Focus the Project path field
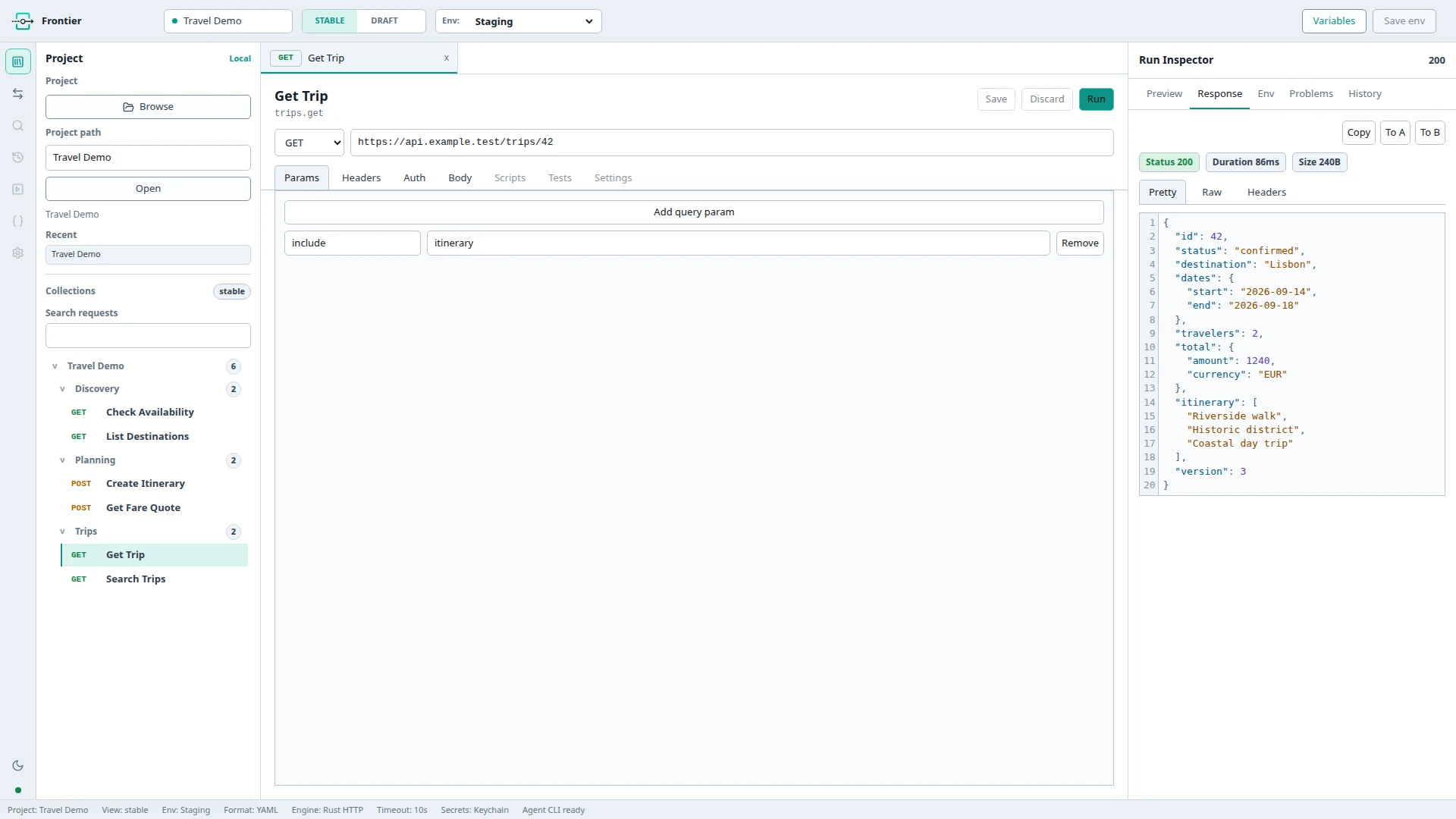 (148, 158)
